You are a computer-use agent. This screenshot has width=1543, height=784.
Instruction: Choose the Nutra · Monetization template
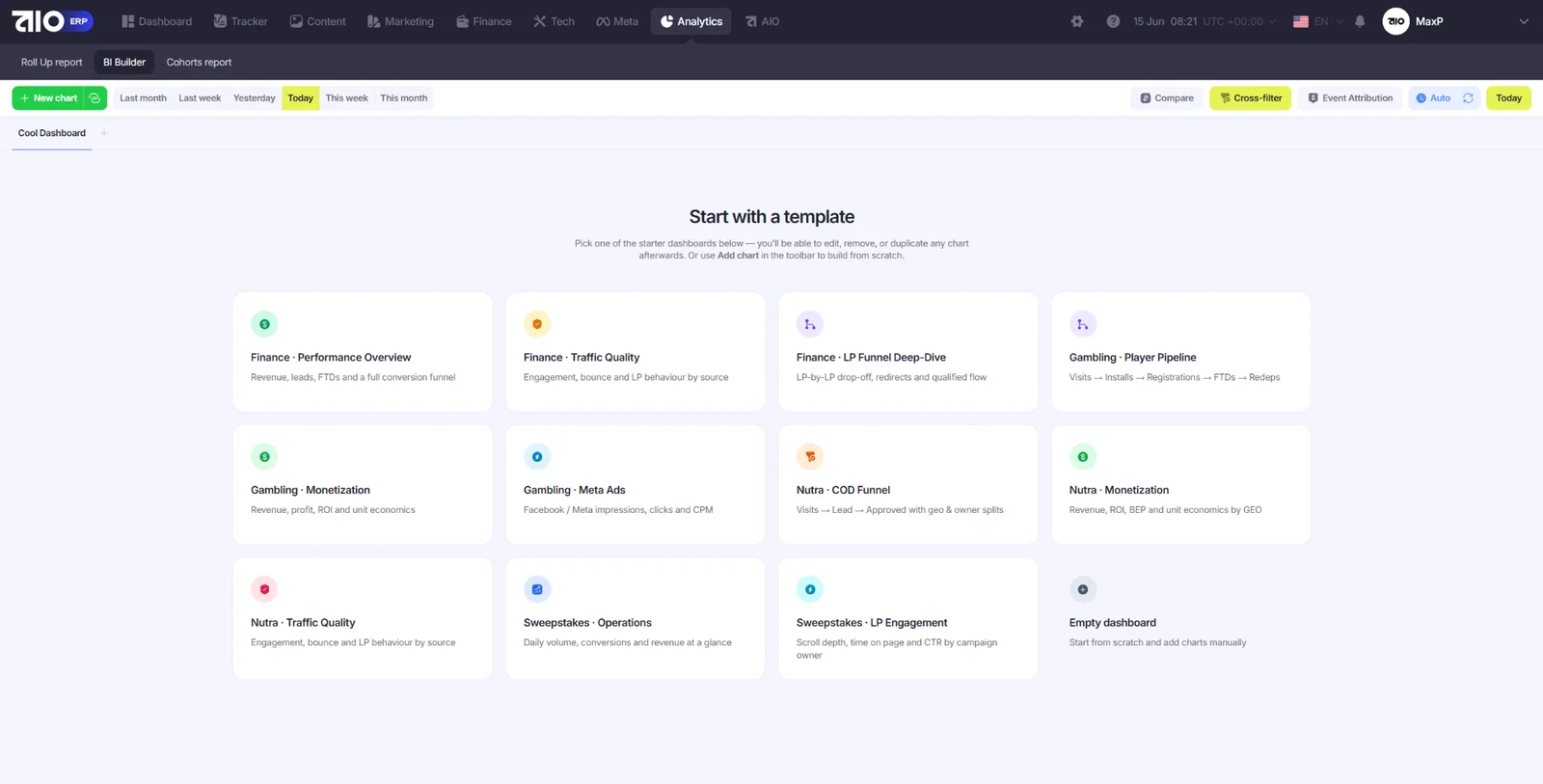(1180, 484)
